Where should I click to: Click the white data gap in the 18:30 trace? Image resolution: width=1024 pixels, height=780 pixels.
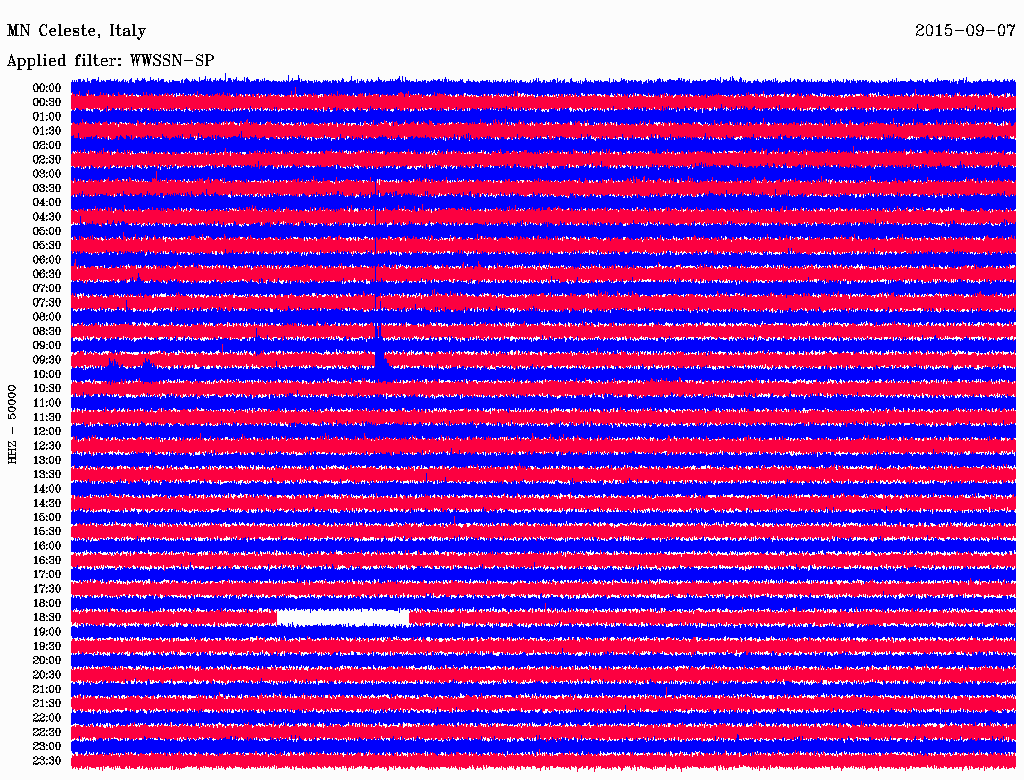pos(343,617)
